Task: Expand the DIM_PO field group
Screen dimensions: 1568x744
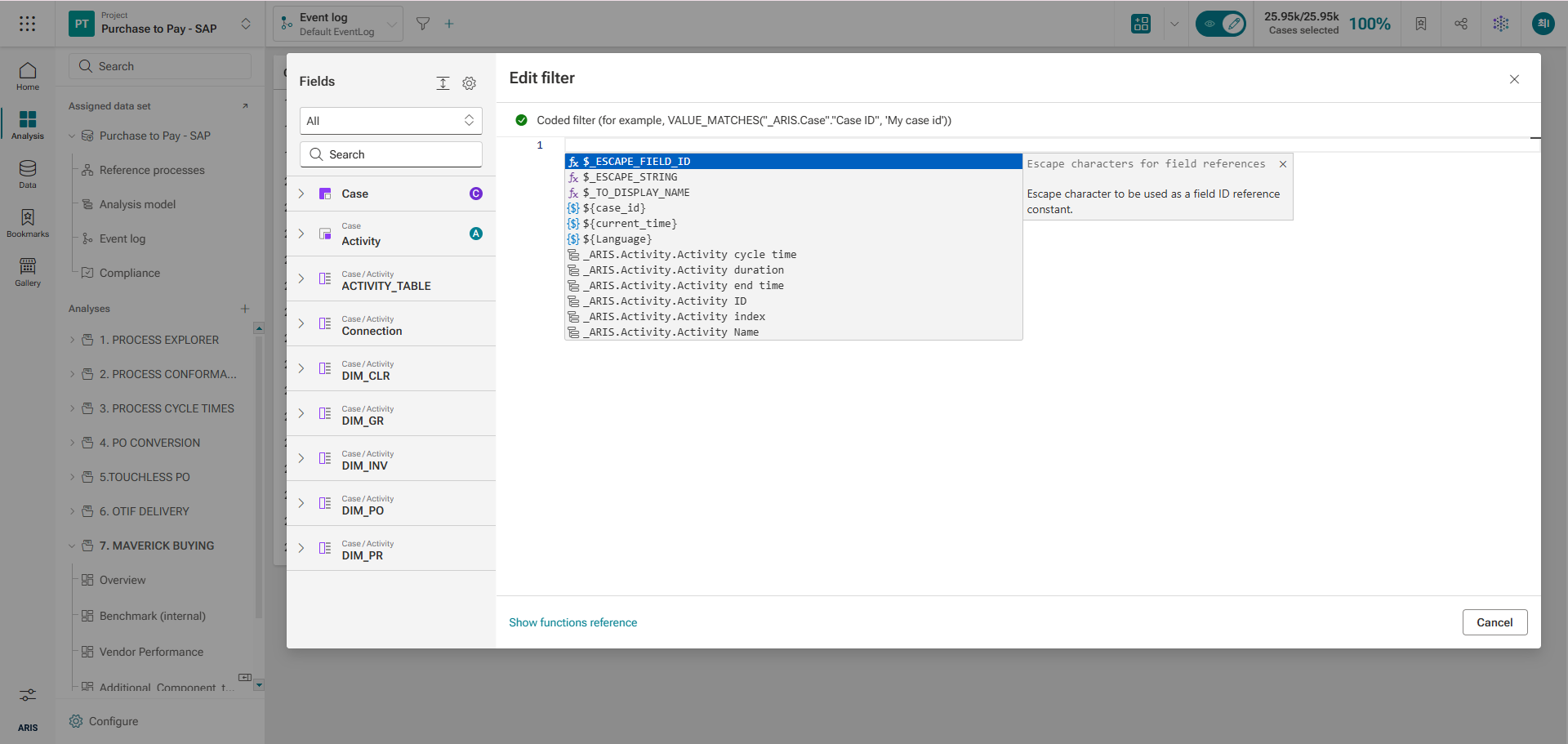Action: tap(301, 503)
